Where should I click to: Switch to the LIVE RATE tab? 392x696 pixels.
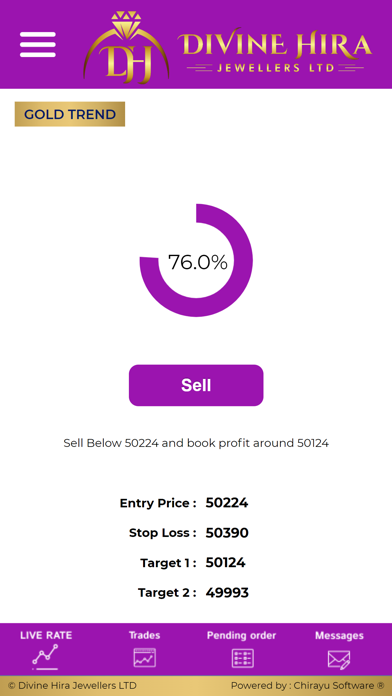pyautogui.click(x=46, y=635)
